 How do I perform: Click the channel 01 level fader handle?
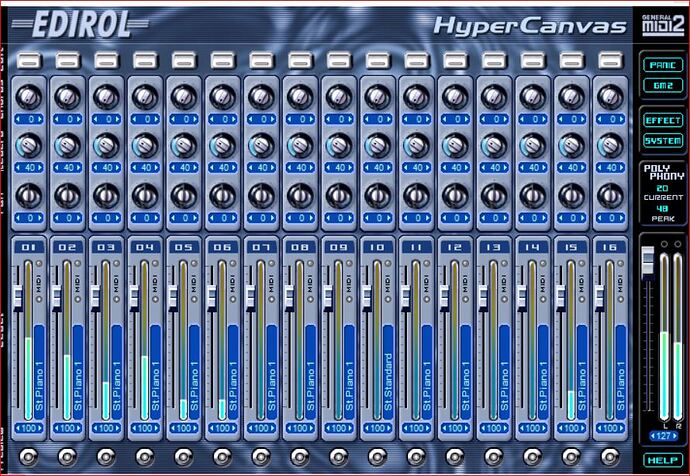(18, 297)
